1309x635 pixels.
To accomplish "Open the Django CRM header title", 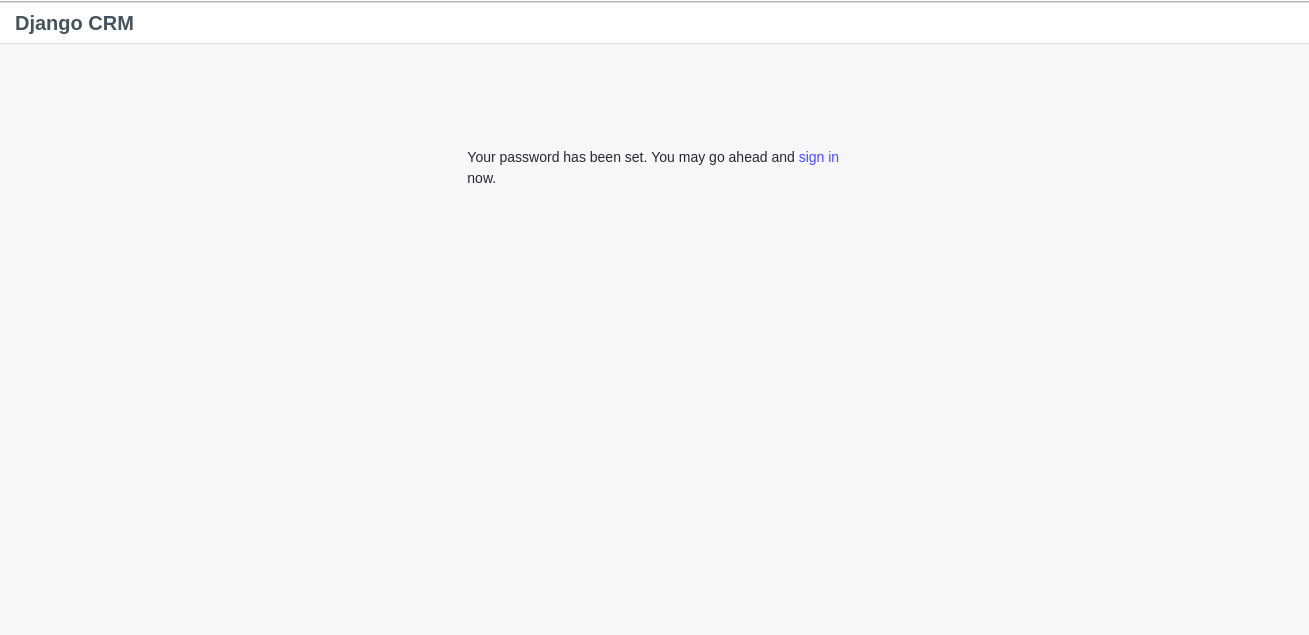I will (74, 23).
